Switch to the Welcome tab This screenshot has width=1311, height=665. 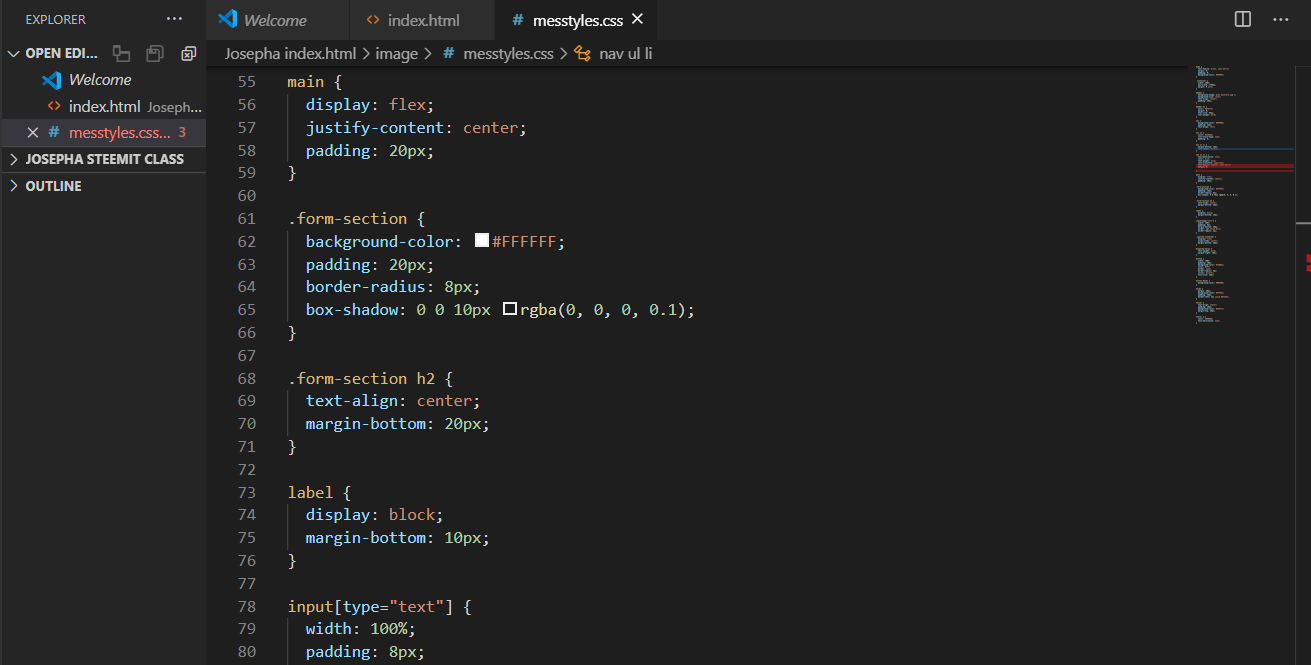pos(278,20)
